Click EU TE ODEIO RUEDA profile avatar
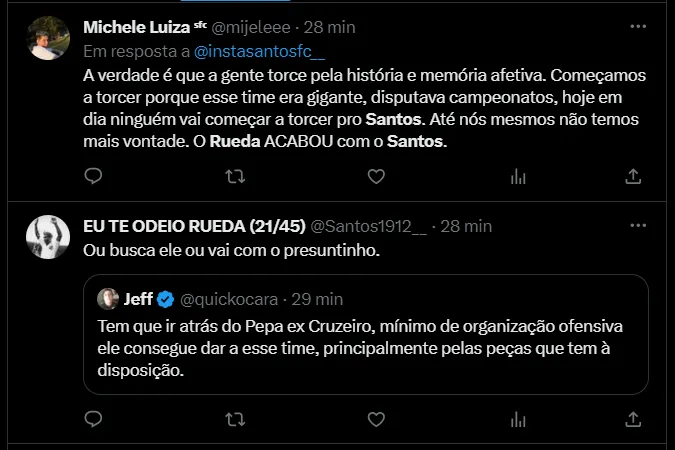Viewport: 675px width, 450px height. 47,238
